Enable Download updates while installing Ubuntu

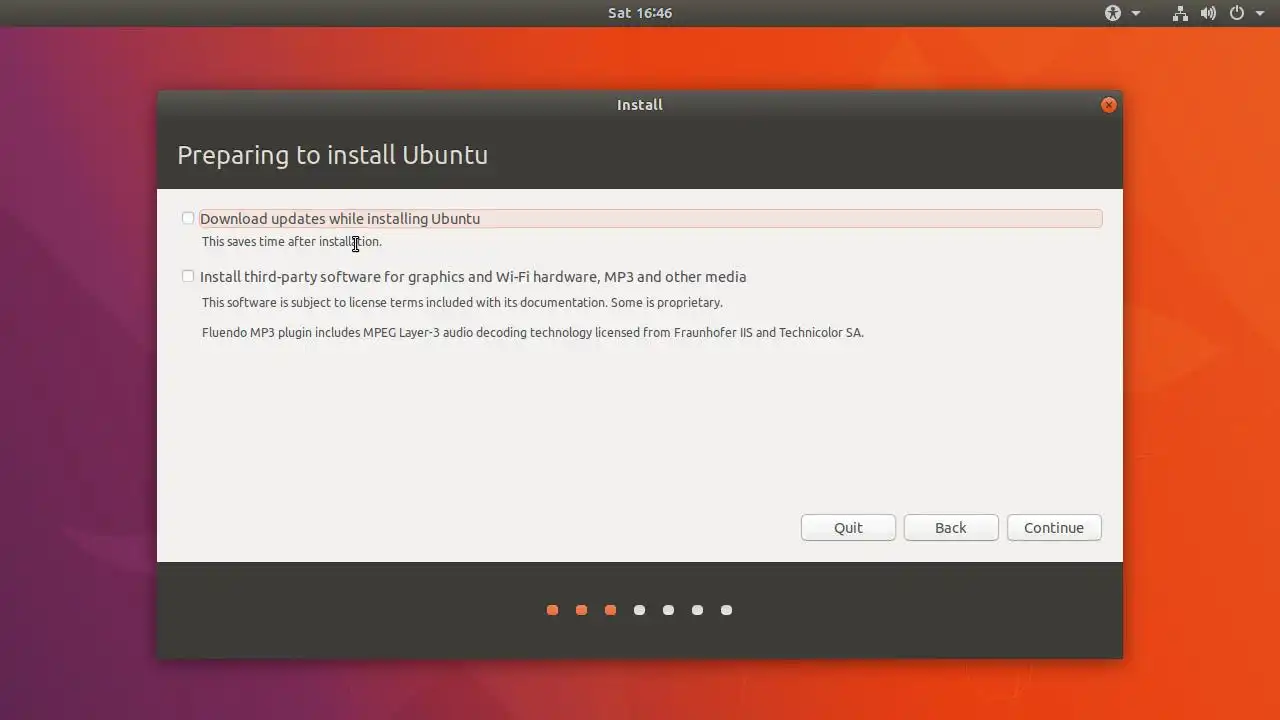[188, 218]
